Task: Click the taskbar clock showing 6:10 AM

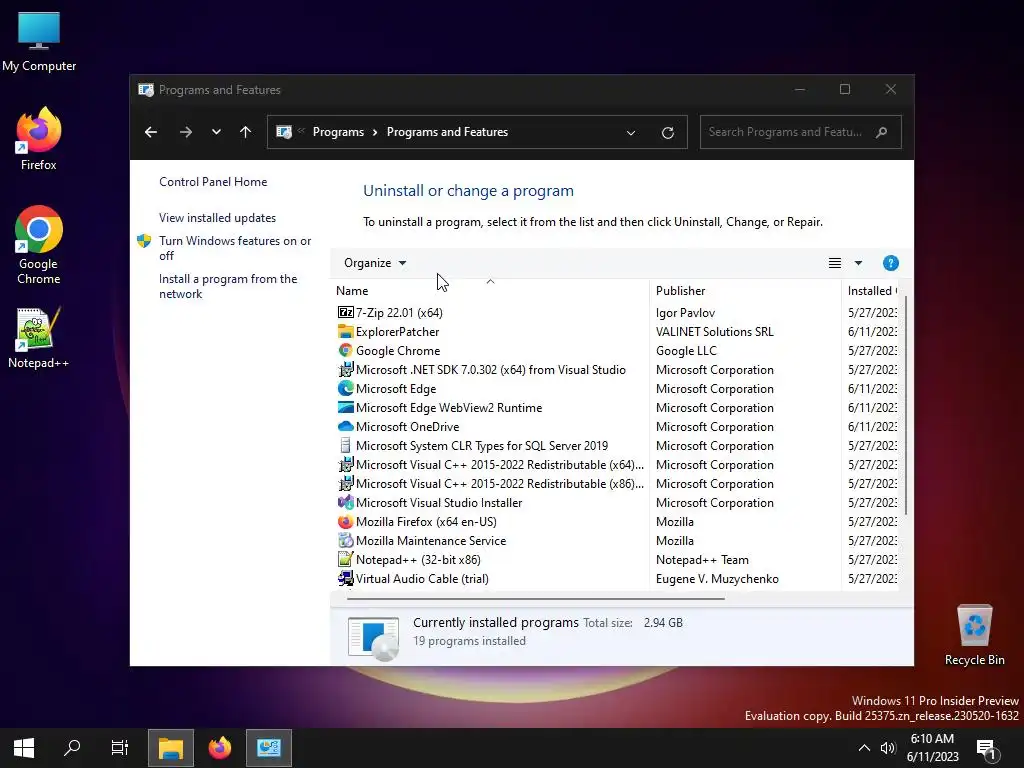Action: [932, 748]
